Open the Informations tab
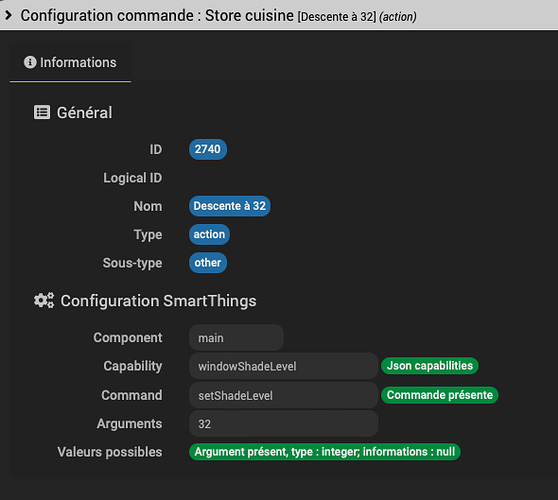This screenshot has height=500, width=558. [70, 63]
